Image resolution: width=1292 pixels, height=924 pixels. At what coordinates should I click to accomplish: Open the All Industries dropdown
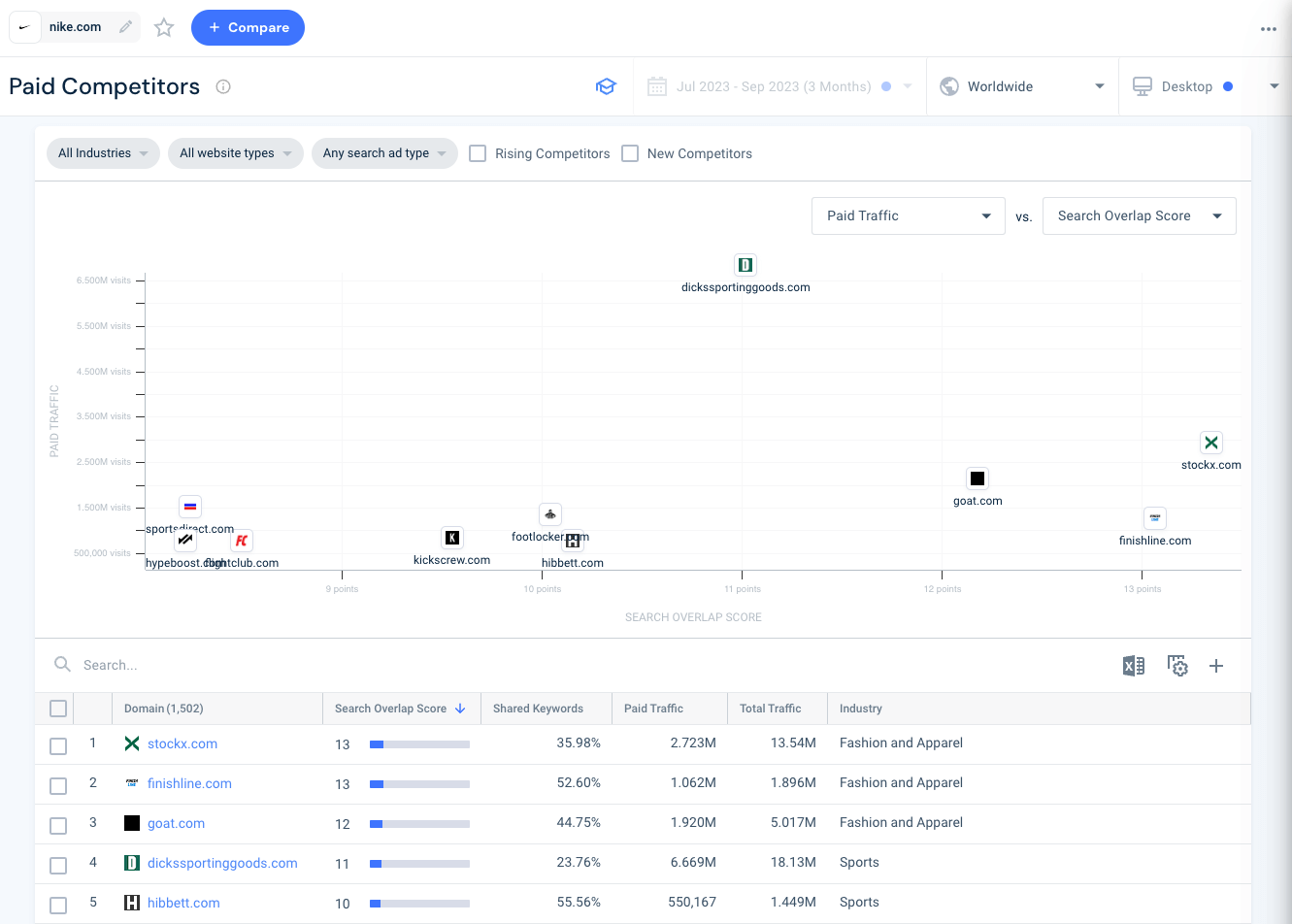pos(103,153)
